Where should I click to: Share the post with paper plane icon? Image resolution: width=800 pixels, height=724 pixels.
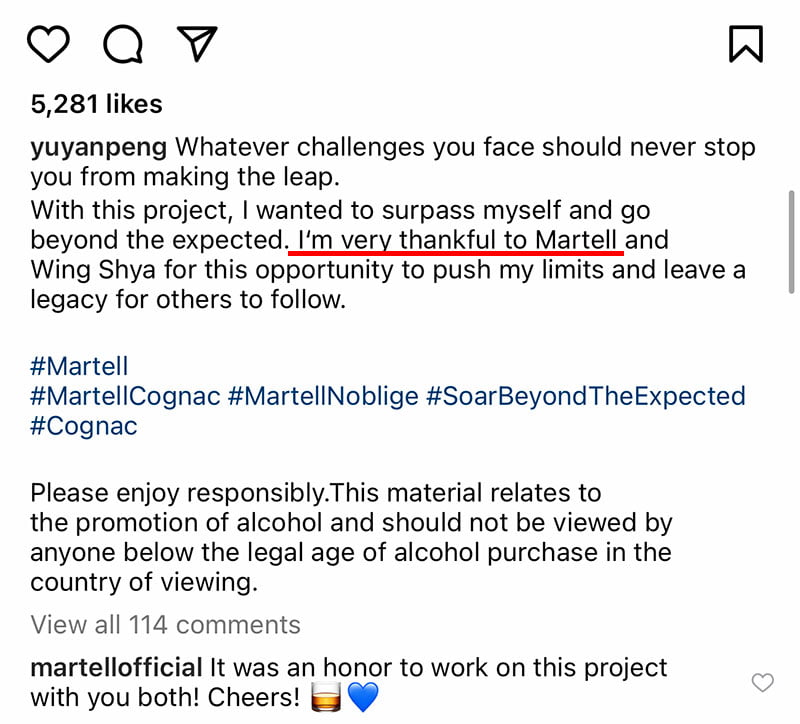click(197, 43)
